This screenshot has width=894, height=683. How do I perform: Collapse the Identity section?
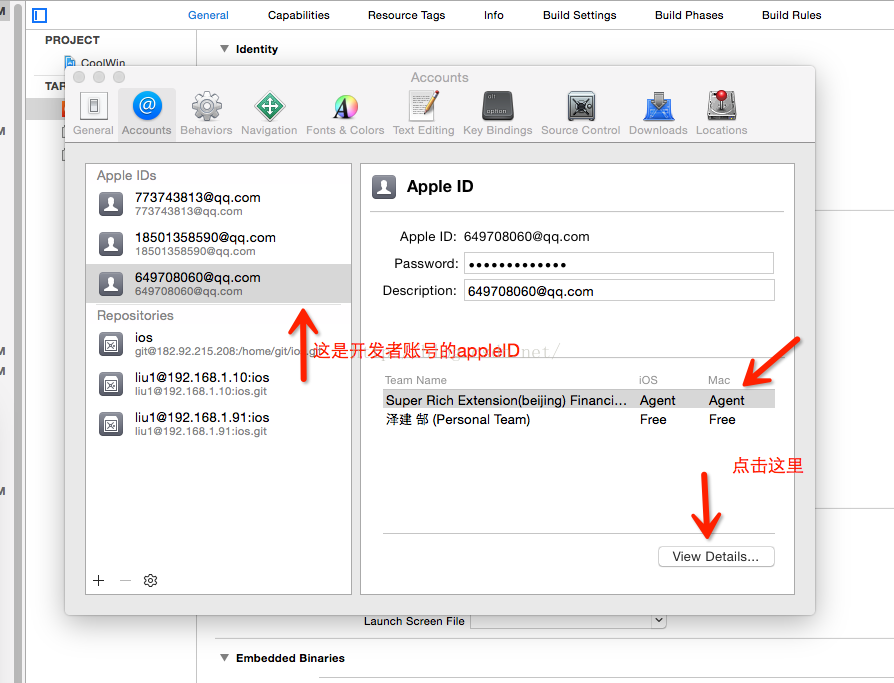click(x=225, y=49)
